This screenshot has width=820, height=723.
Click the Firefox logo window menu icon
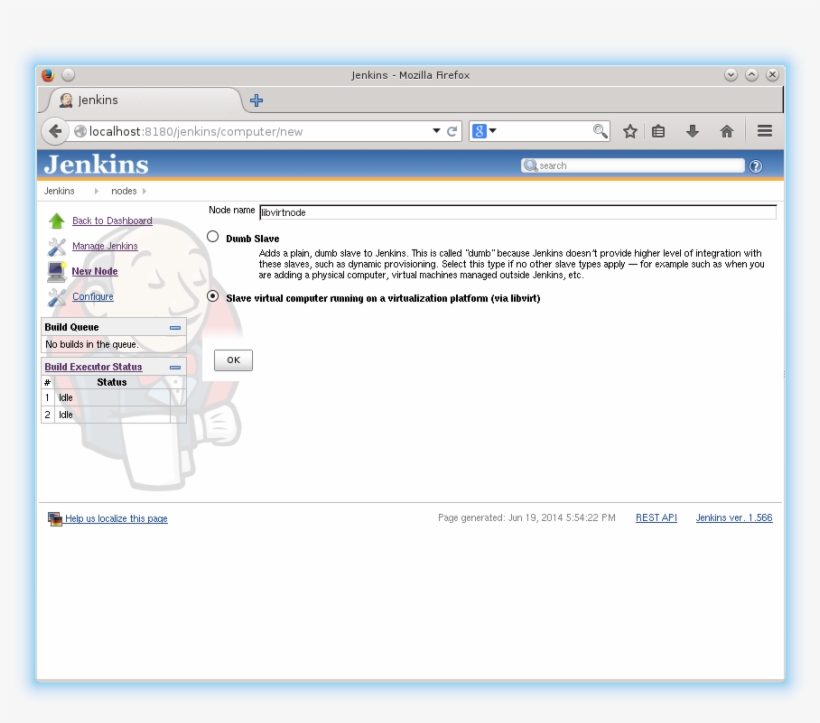coord(48,75)
